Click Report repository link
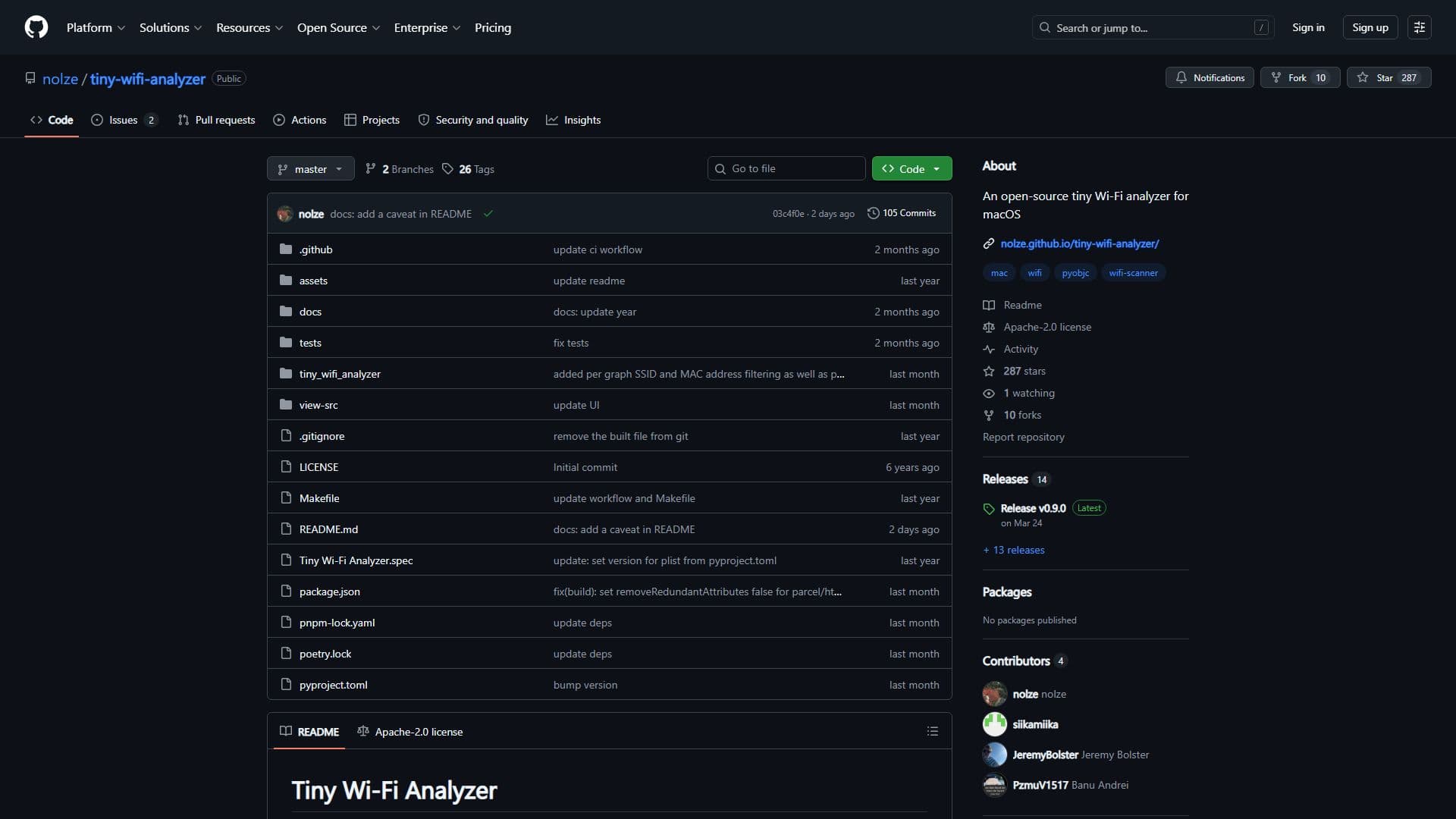Image resolution: width=1456 pixels, height=819 pixels. pyautogui.click(x=1023, y=437)
